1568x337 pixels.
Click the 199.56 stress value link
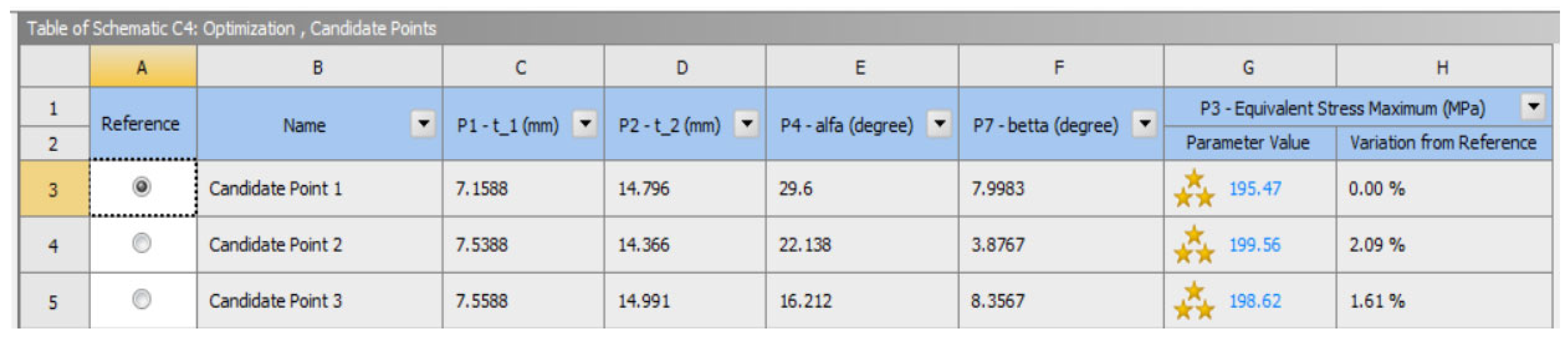point(1255,245)
